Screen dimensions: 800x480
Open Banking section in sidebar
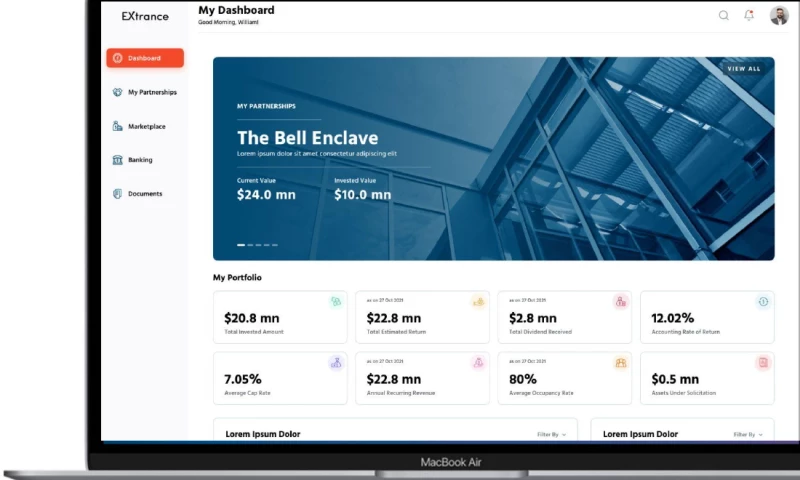(133, 160)
